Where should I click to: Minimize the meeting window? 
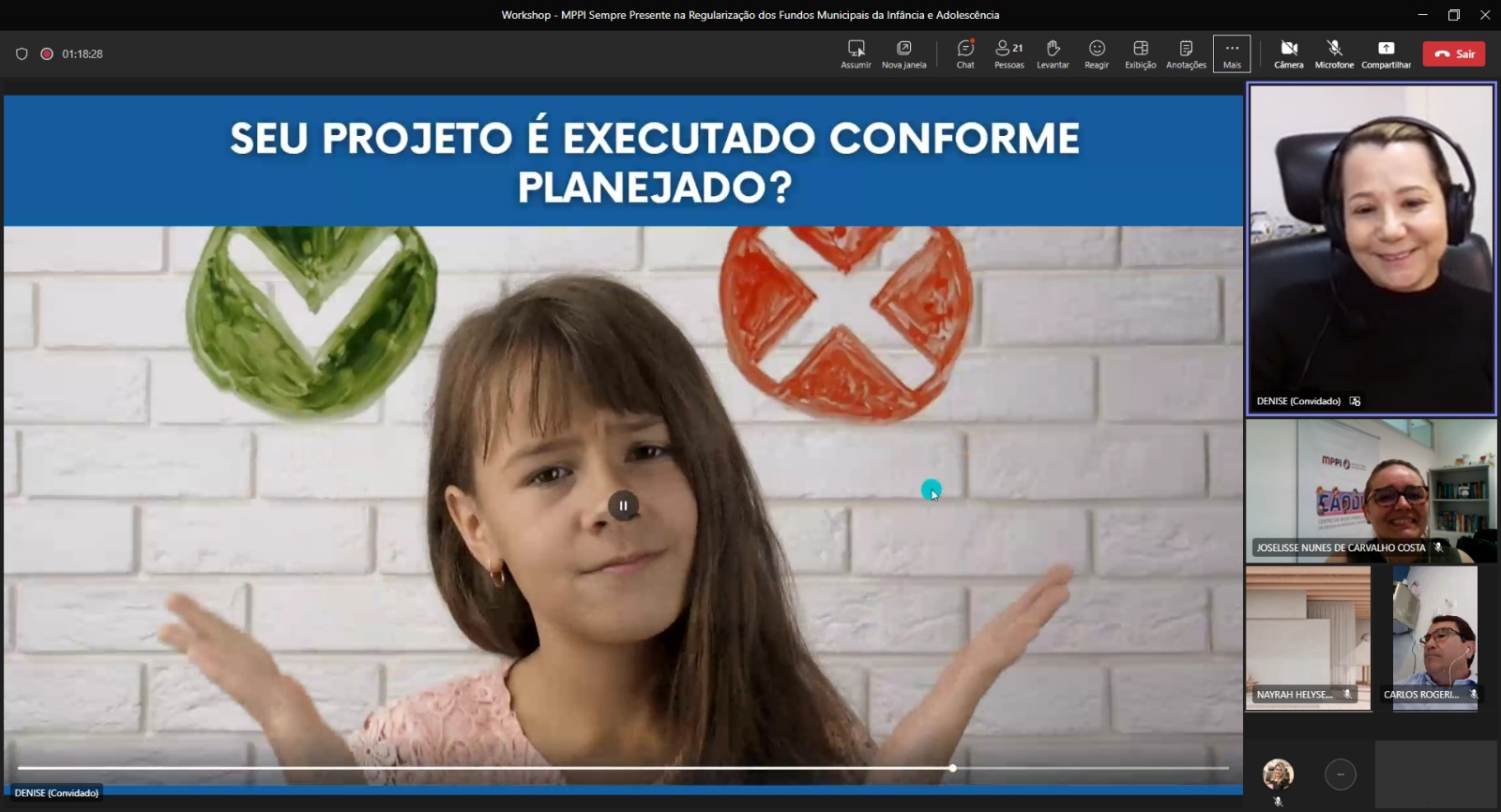tap(1423, 14)
